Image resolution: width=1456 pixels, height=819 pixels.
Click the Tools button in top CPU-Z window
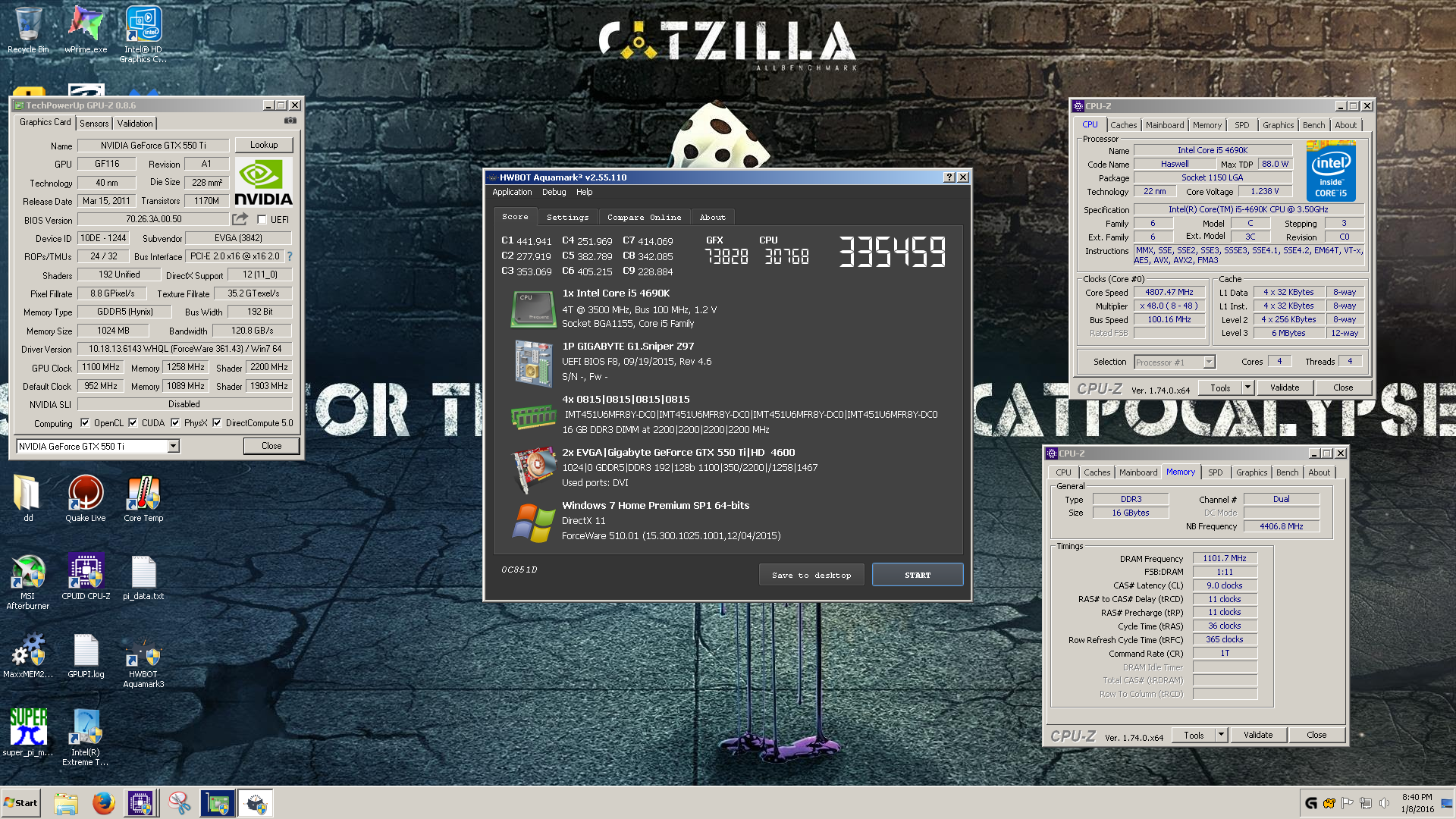point(1220,388)
